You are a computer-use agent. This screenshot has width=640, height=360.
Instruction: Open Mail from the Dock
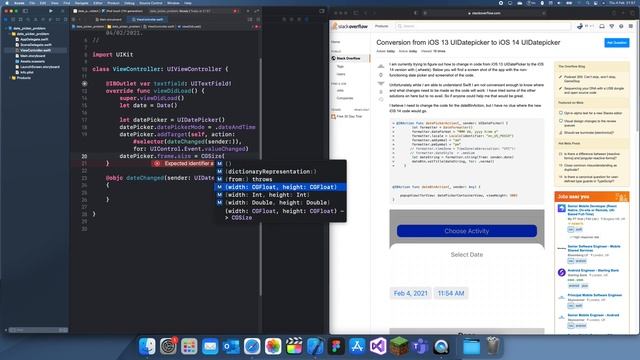210,347
